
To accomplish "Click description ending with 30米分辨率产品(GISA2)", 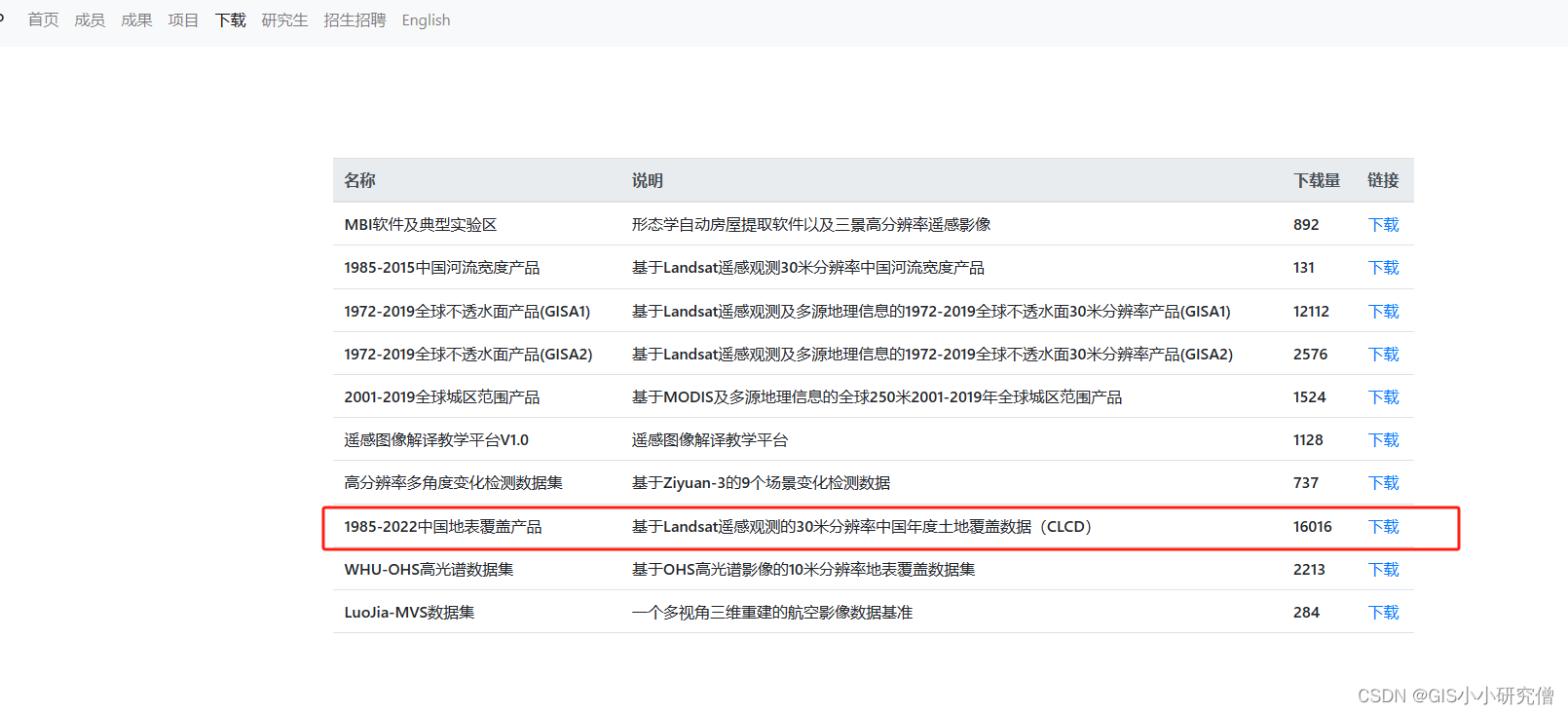I will [932, 355].
